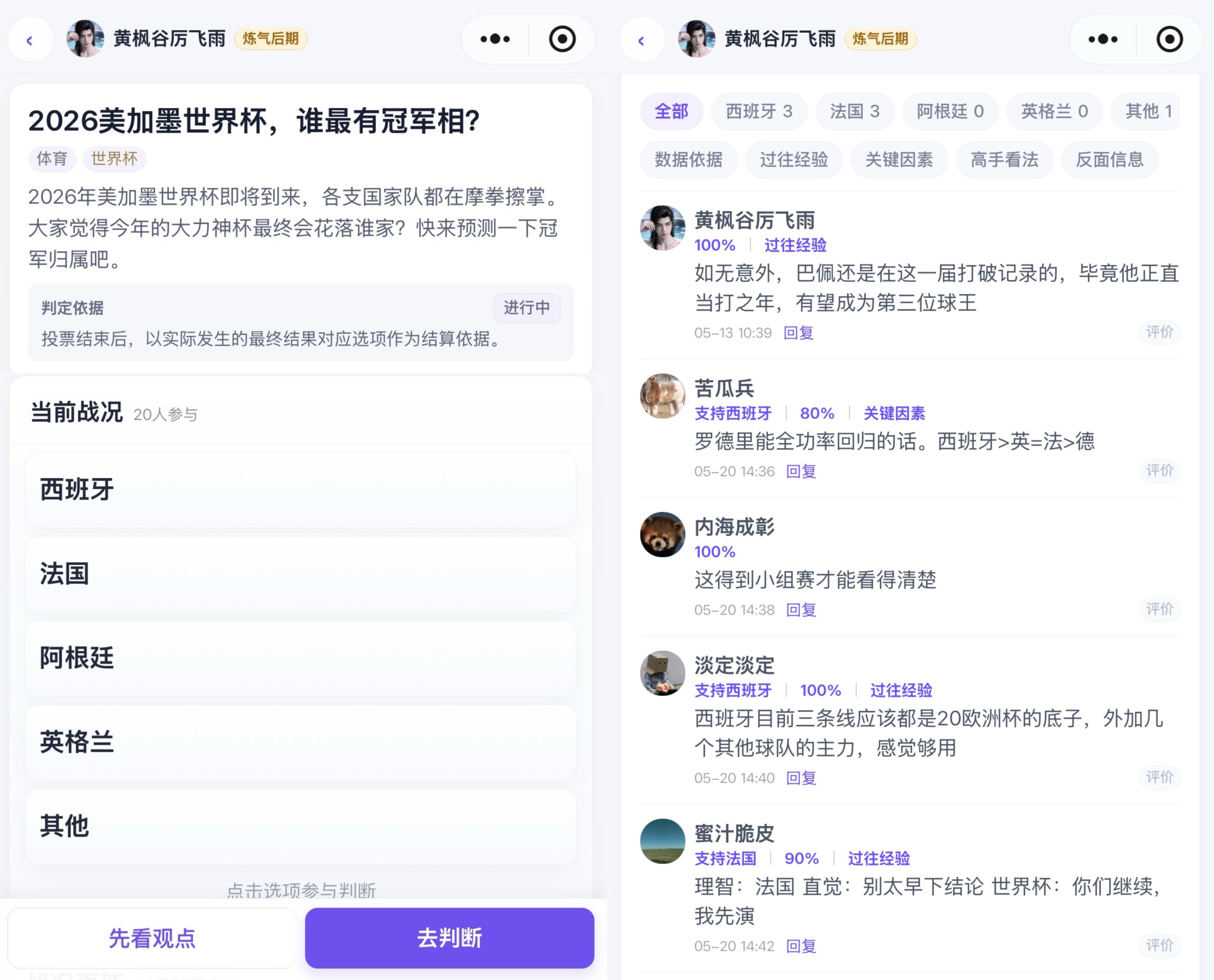Tap 过往经验 label on 蜜汁脆皮's comment
Image resolution: width=1214 pixels, height=980 pixels.
click(x=879, y=859)
